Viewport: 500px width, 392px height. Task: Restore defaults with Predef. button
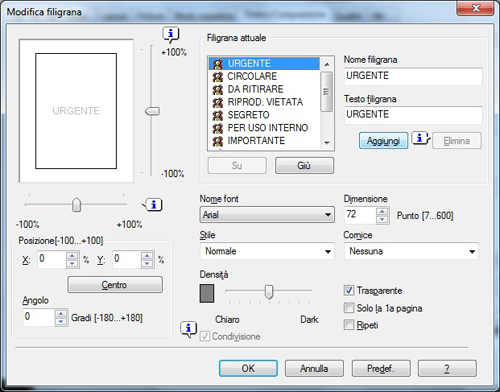[381, 368]
